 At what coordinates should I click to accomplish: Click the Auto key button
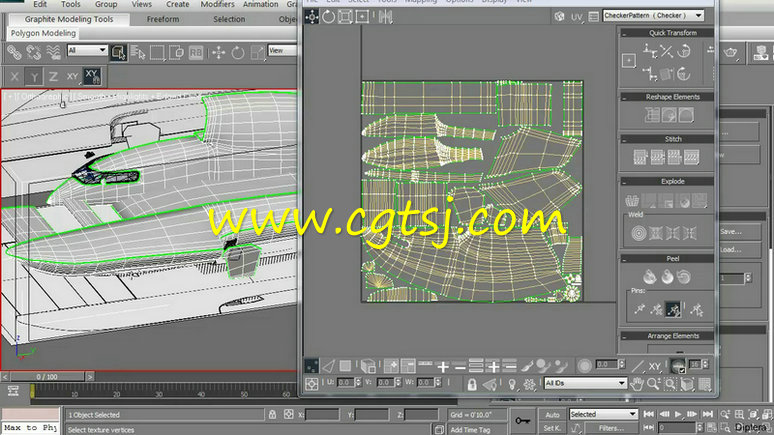point(552,415)
